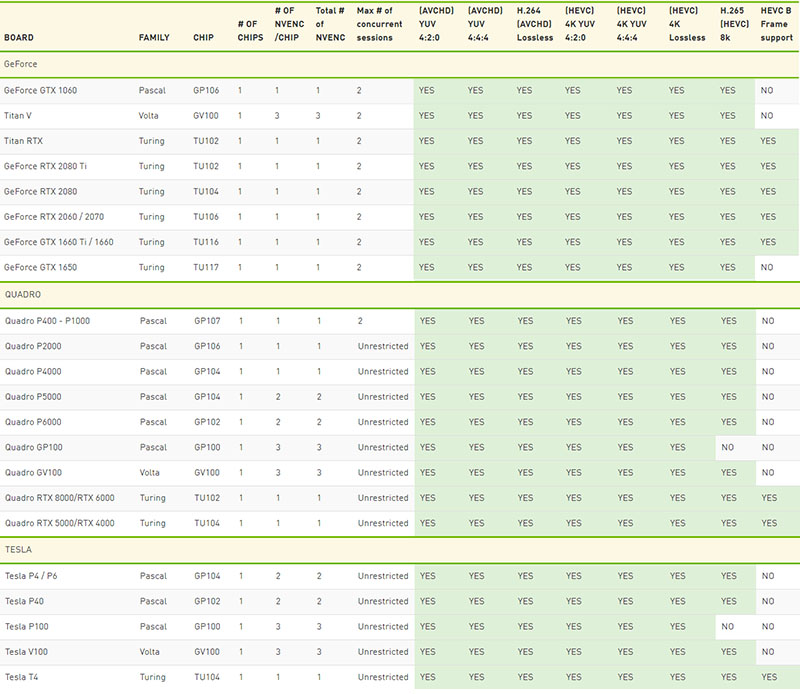Click the NO B-frame cell for GTX 1060

pos(767,90)
